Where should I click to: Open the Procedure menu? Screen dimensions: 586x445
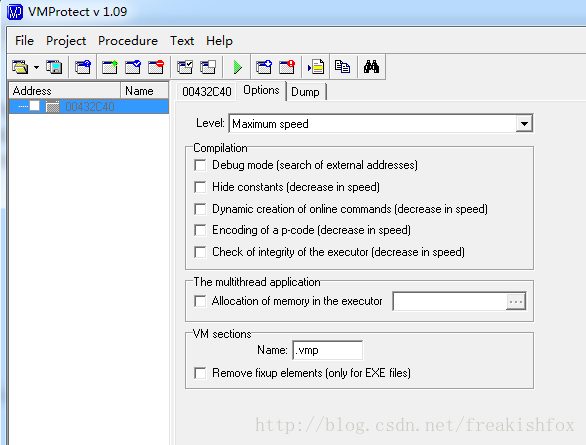pos(128,41)
